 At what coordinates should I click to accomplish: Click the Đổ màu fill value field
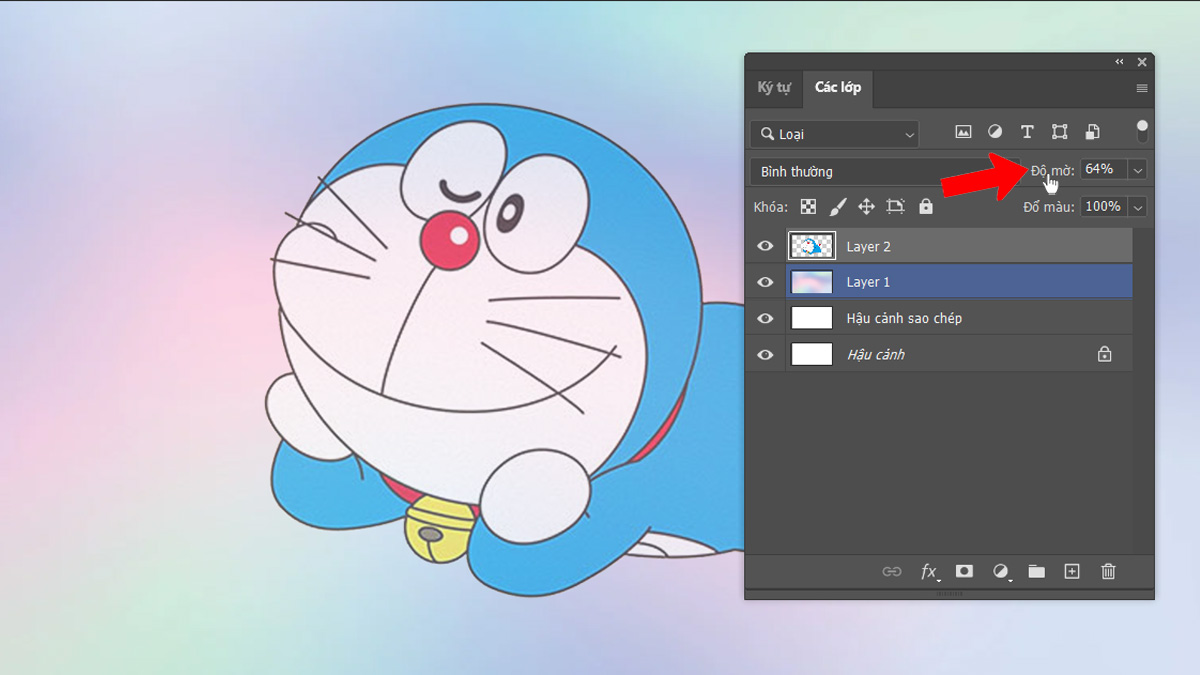[x=1103, y=206]
